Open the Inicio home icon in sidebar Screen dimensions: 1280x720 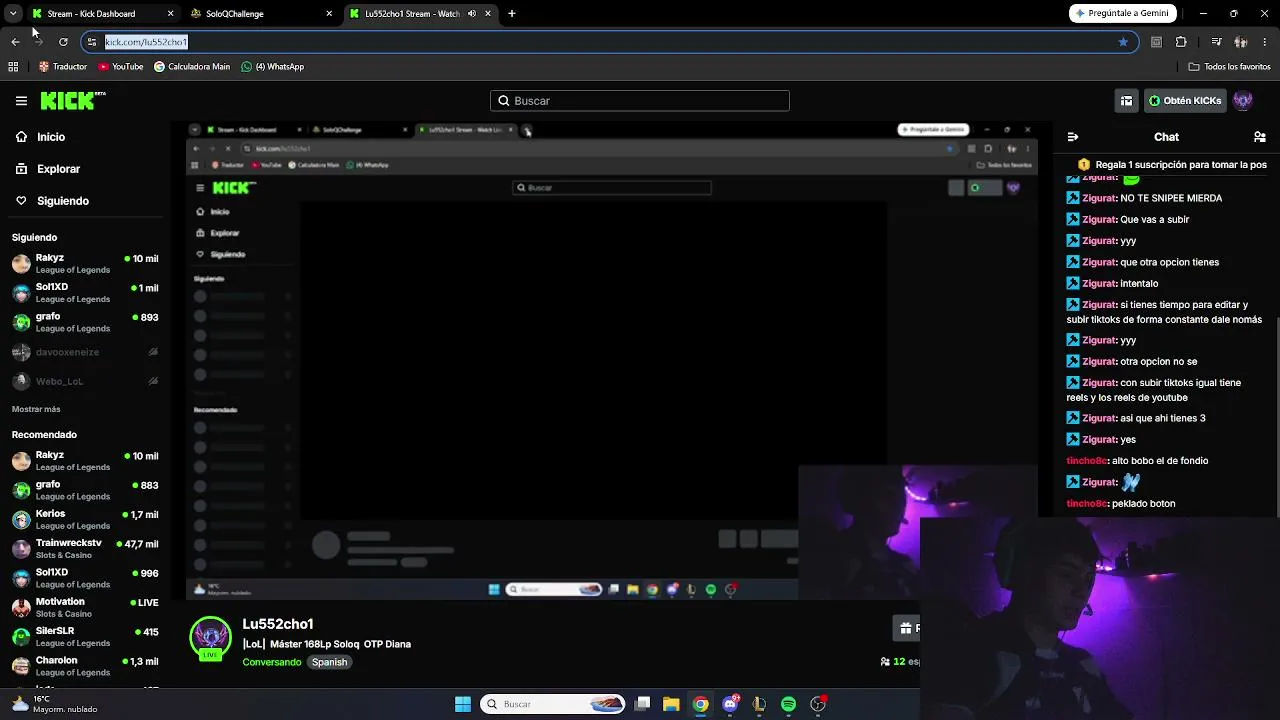click(21, 137)
